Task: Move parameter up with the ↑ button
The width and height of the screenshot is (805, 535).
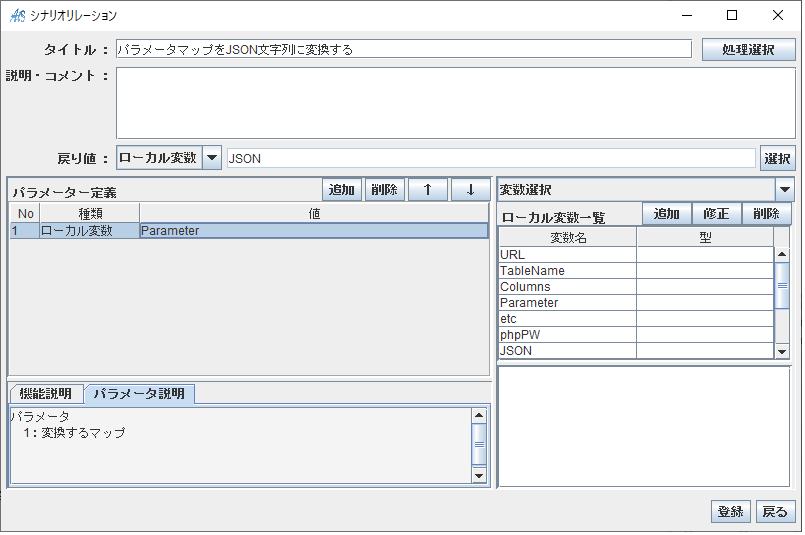Action: [x=428, y=190]
